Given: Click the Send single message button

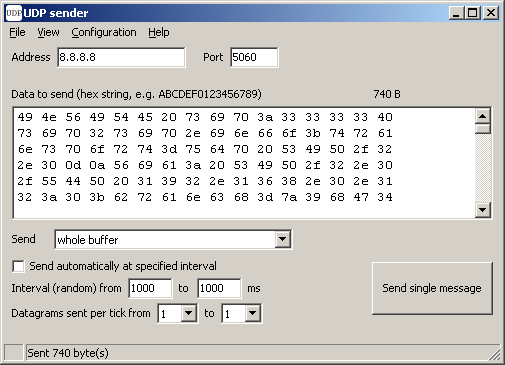Looking at the screenshot, I should 432,288.
